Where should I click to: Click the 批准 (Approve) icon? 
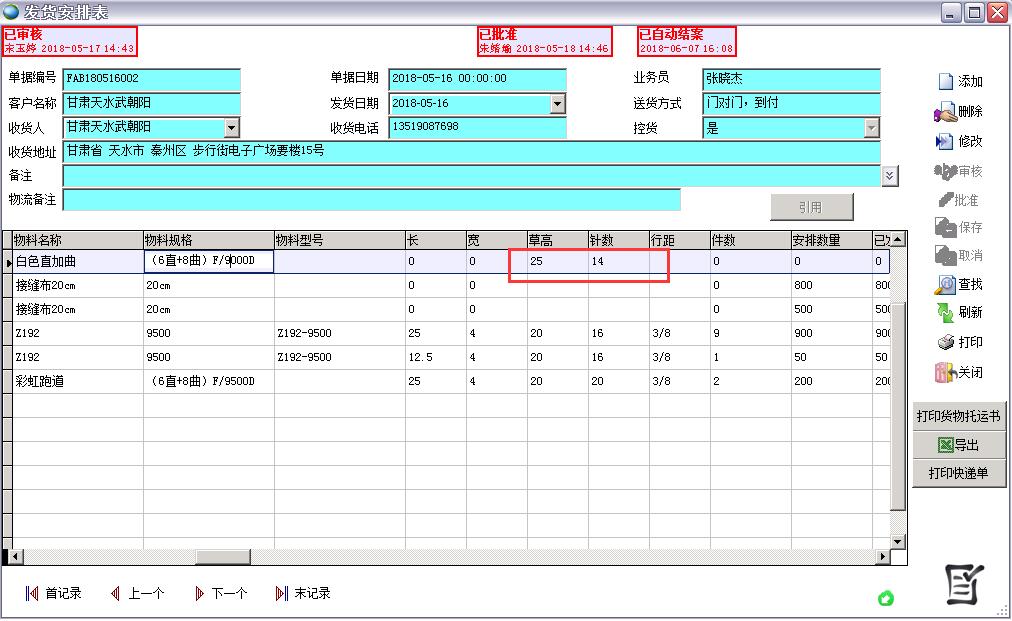pos(958,199)
